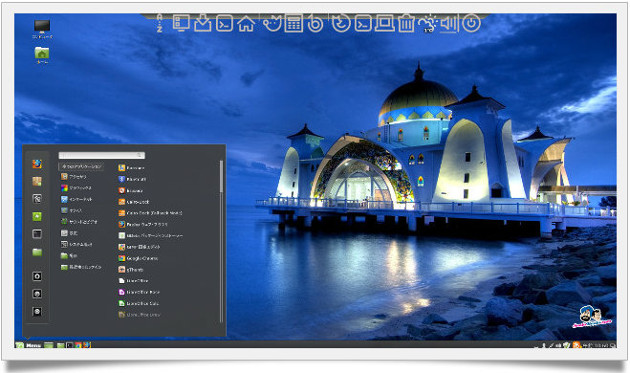
Task: Select the Sound & Video category
Action: tap(79, 221)
